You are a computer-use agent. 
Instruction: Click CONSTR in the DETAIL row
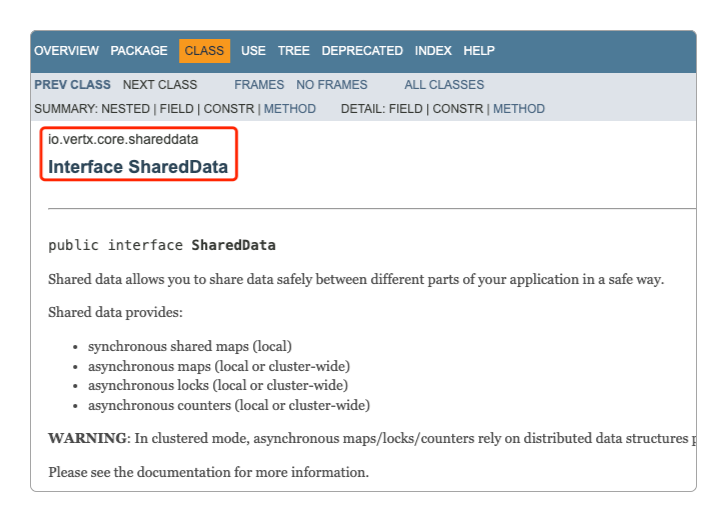(x=458, y=109)
